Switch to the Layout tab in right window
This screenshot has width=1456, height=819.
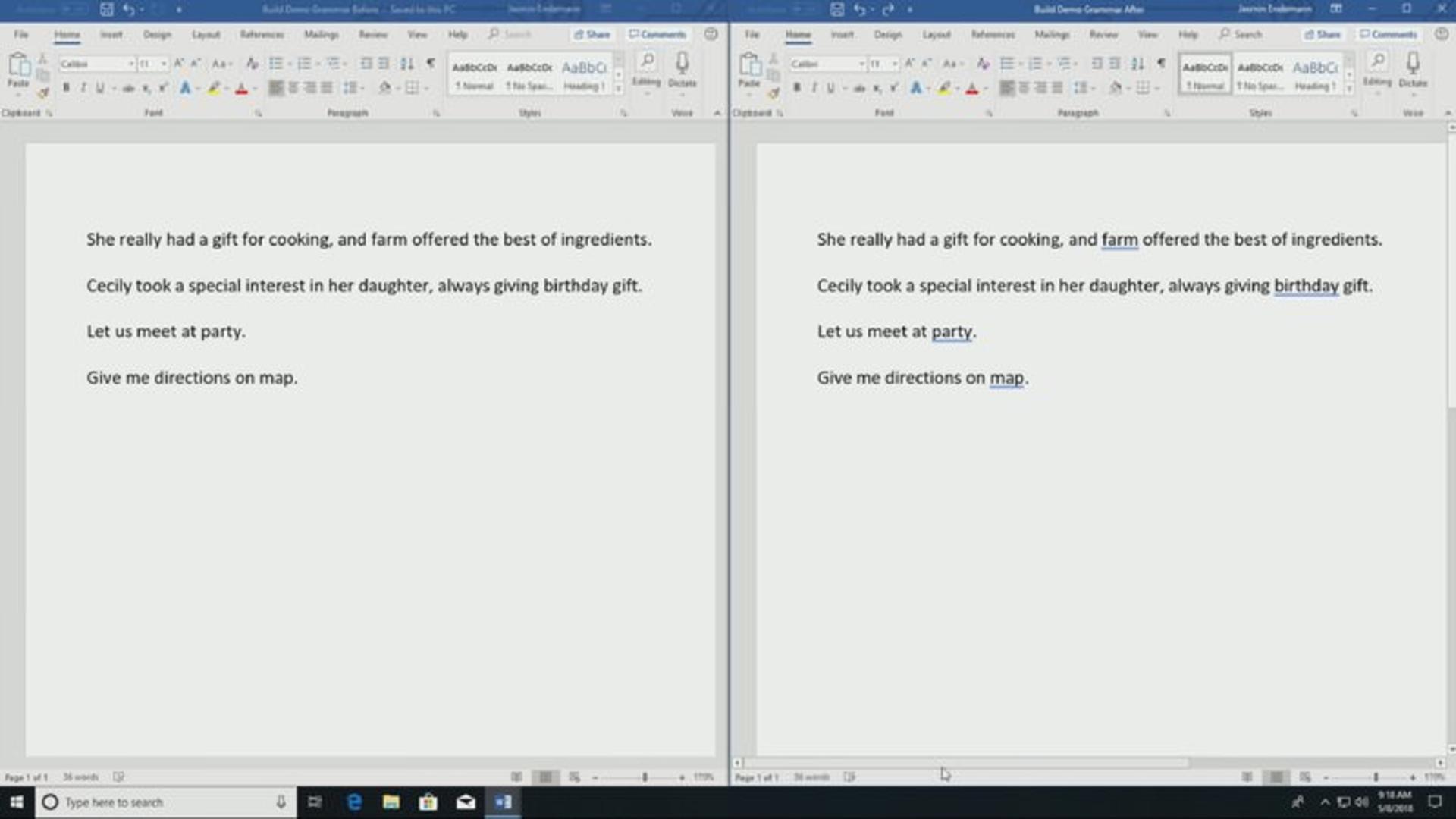click(936, 35)
